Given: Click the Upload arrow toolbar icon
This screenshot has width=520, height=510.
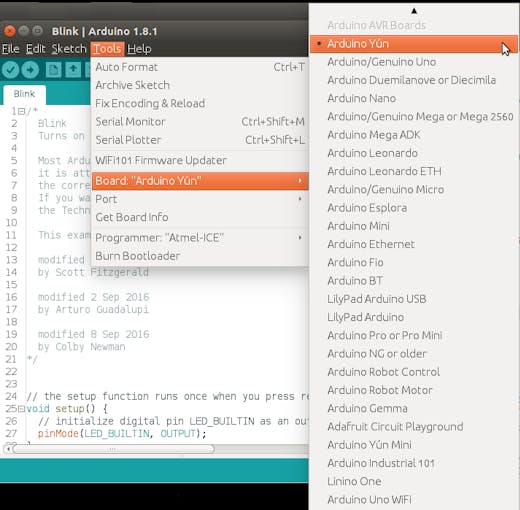Looking at the screenshot, I should [x=30, y=70].
